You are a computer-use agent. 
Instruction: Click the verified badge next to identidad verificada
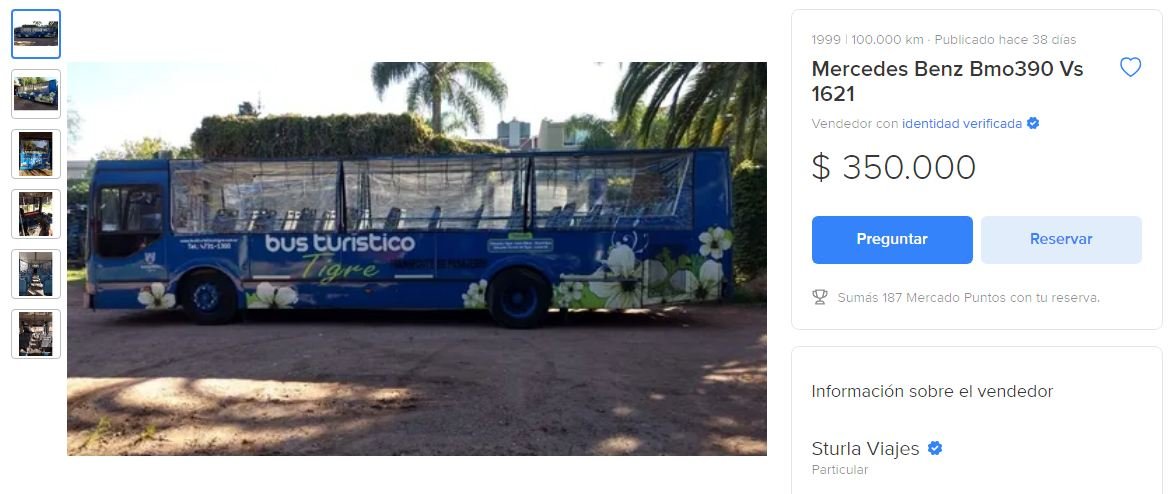click(1033, 124)
